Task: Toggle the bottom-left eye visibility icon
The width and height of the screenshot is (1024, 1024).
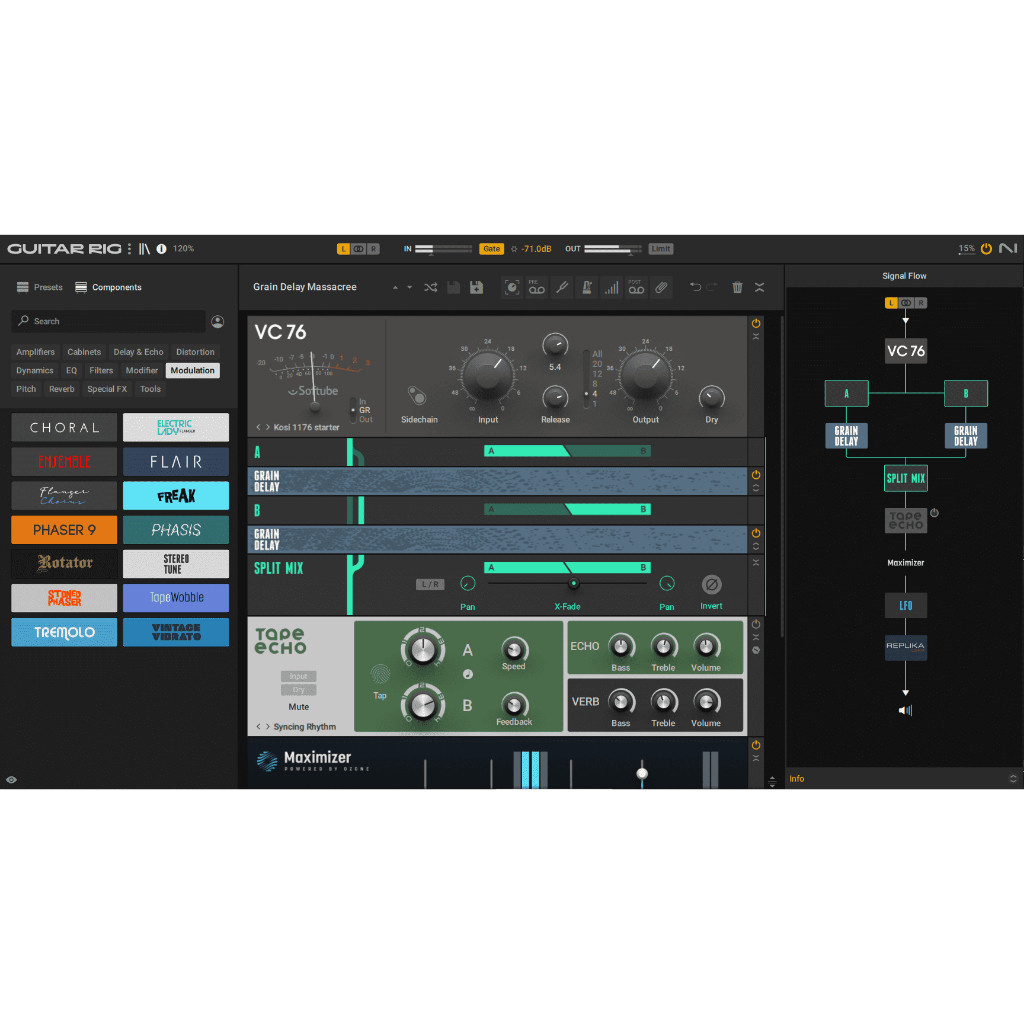Action: tap(11, 780)
